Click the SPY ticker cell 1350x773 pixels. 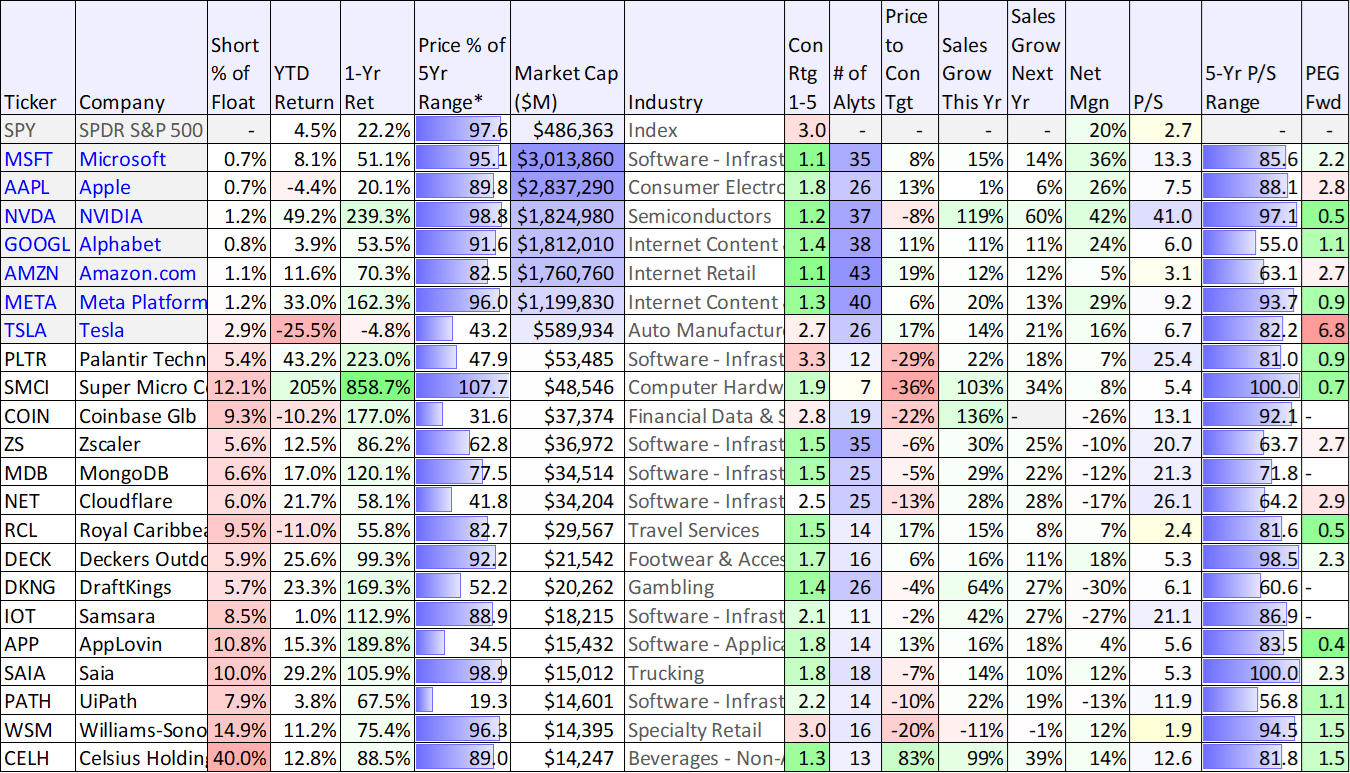[x=38, y=130]
